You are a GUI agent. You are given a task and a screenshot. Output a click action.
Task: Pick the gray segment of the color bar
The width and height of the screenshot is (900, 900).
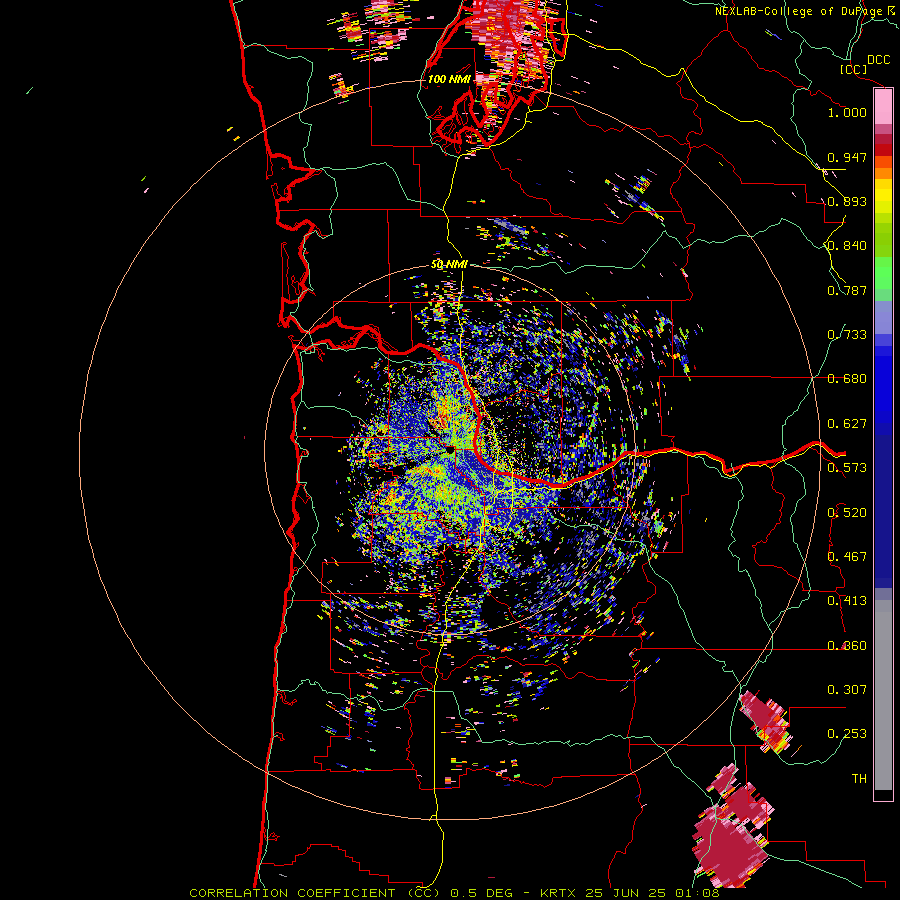click(x=883, y=695)
